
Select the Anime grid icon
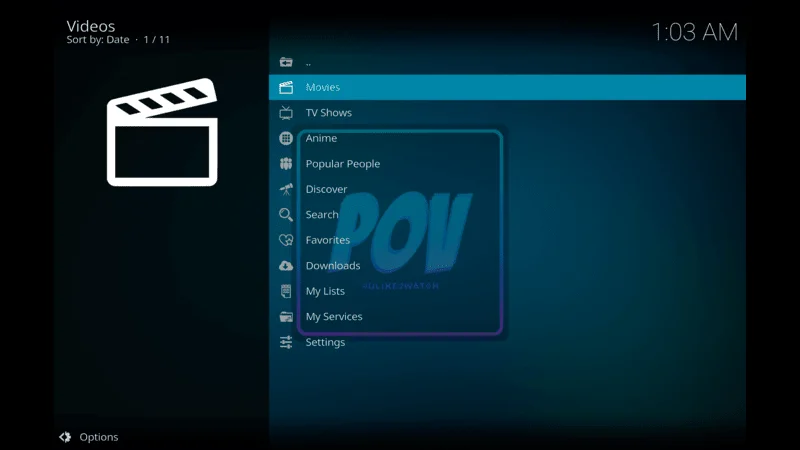[286, 138]
